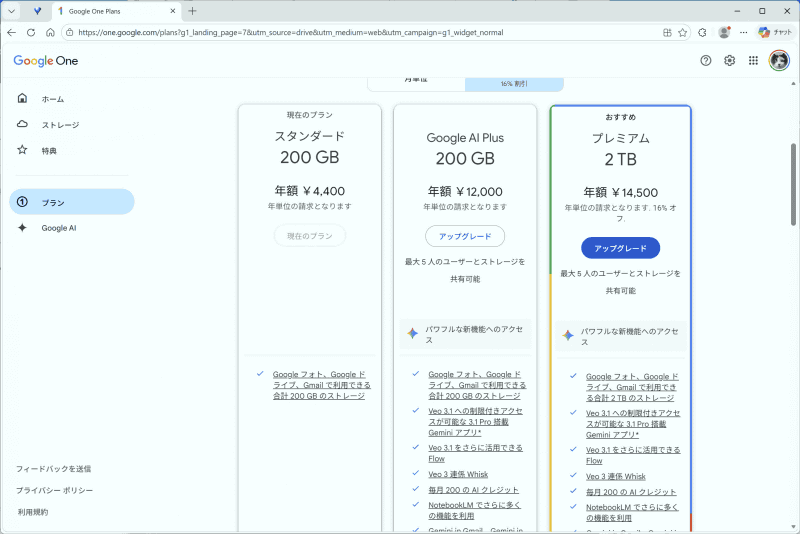Open フィードバックを送信 link

[x=54, y=469]
